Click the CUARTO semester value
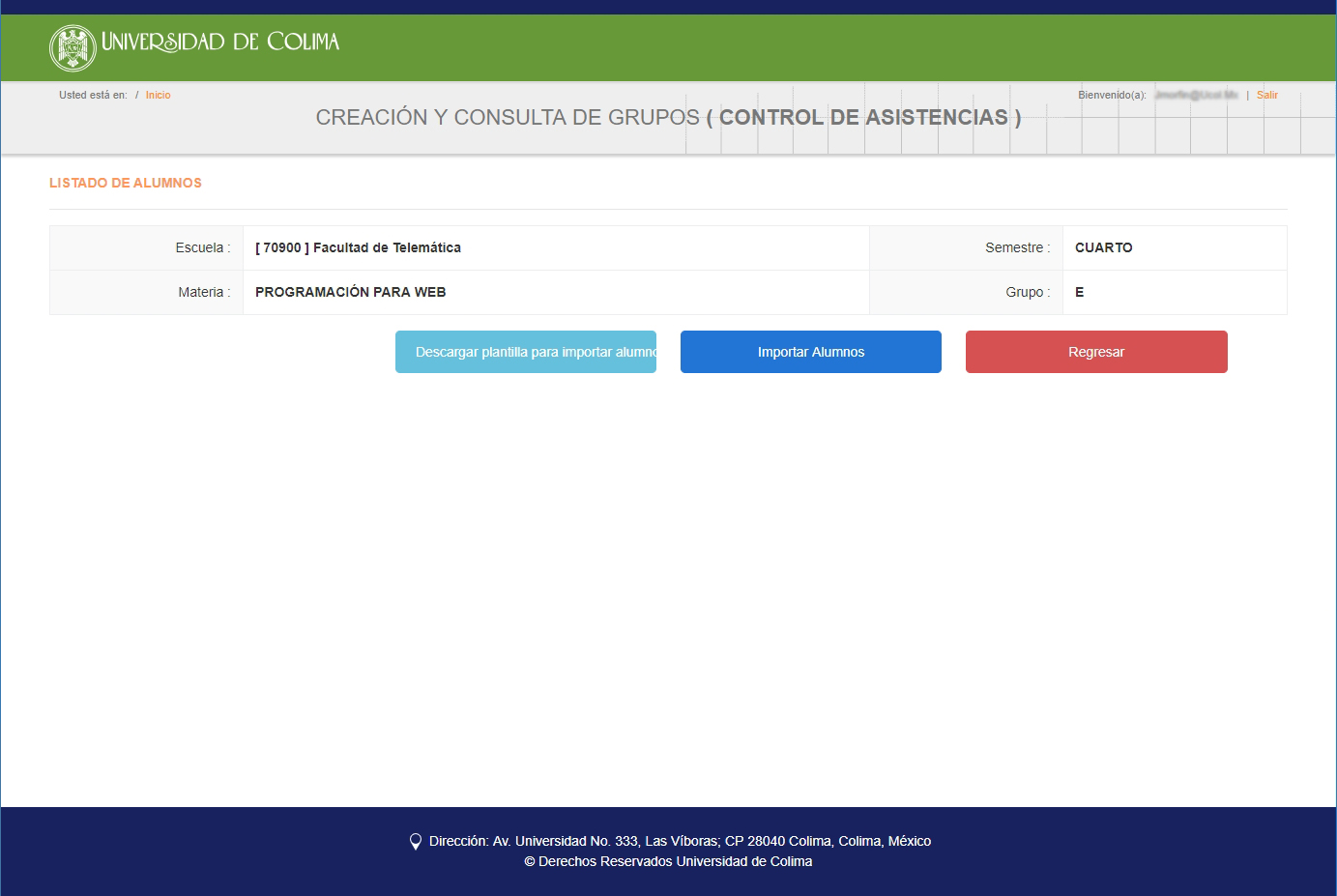Viewport: 1337px width, 896px height. click(x=1103, y=247)
